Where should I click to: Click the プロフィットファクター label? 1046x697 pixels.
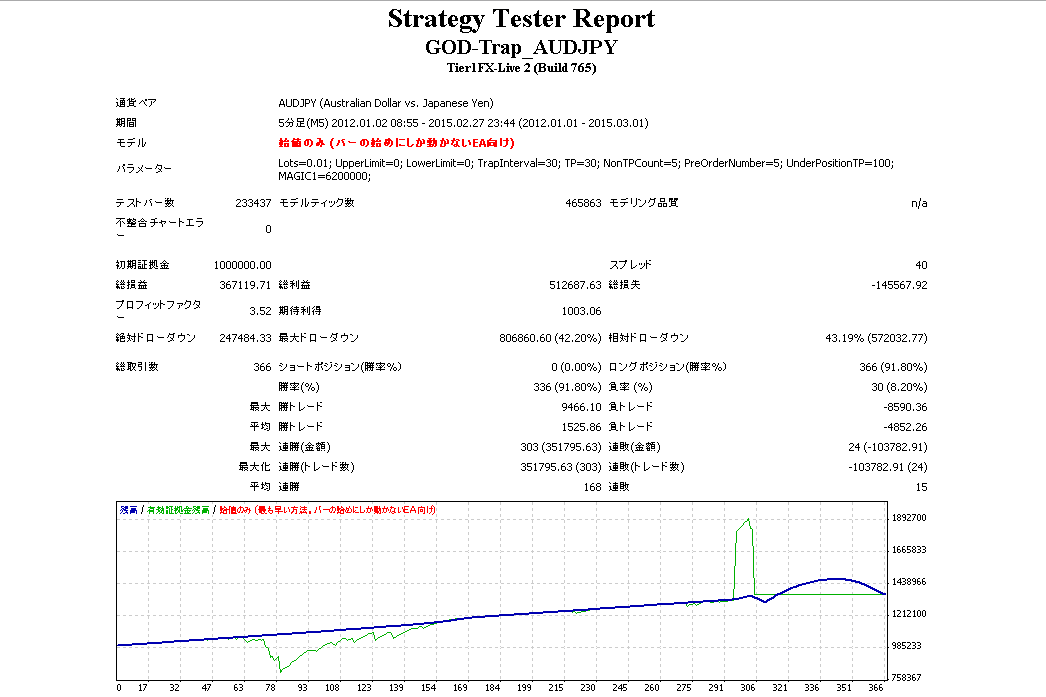coord(158,310)
